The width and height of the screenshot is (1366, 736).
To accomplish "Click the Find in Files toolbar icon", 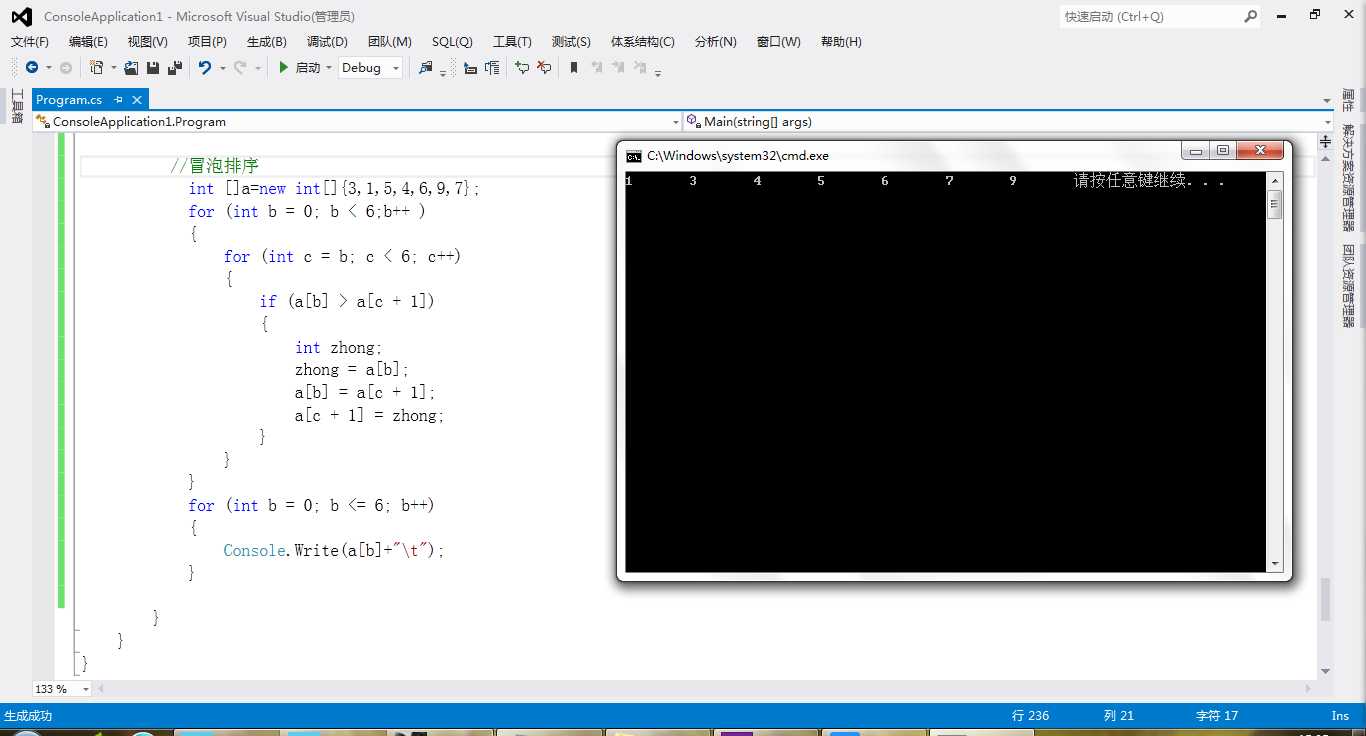I will click(426, 68).
